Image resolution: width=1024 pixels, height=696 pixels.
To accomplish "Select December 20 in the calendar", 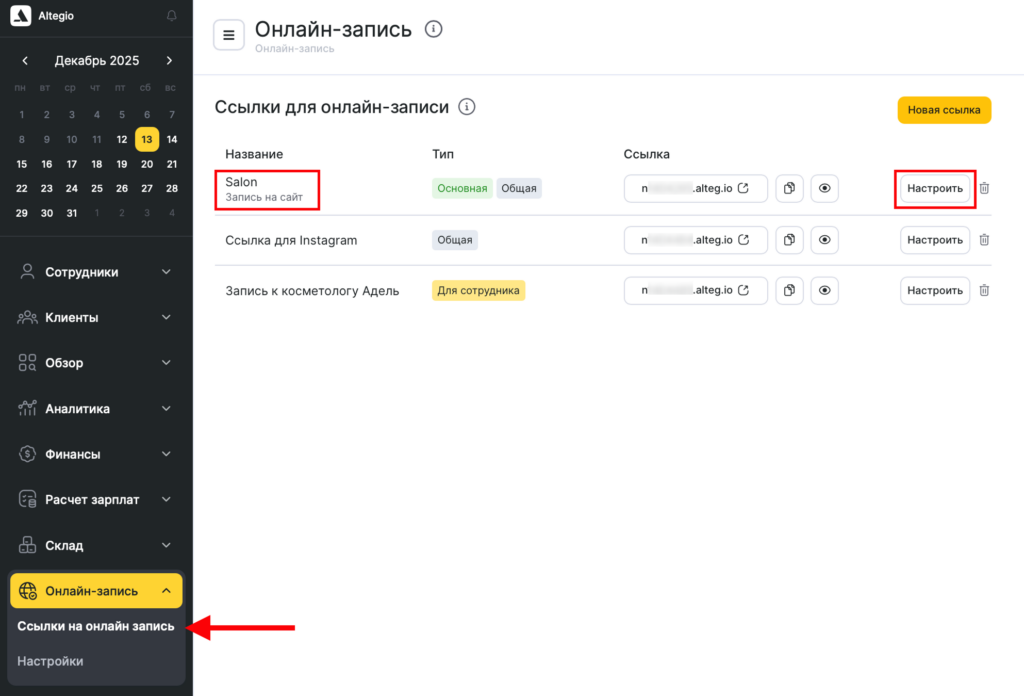I will tap(147, 164).
